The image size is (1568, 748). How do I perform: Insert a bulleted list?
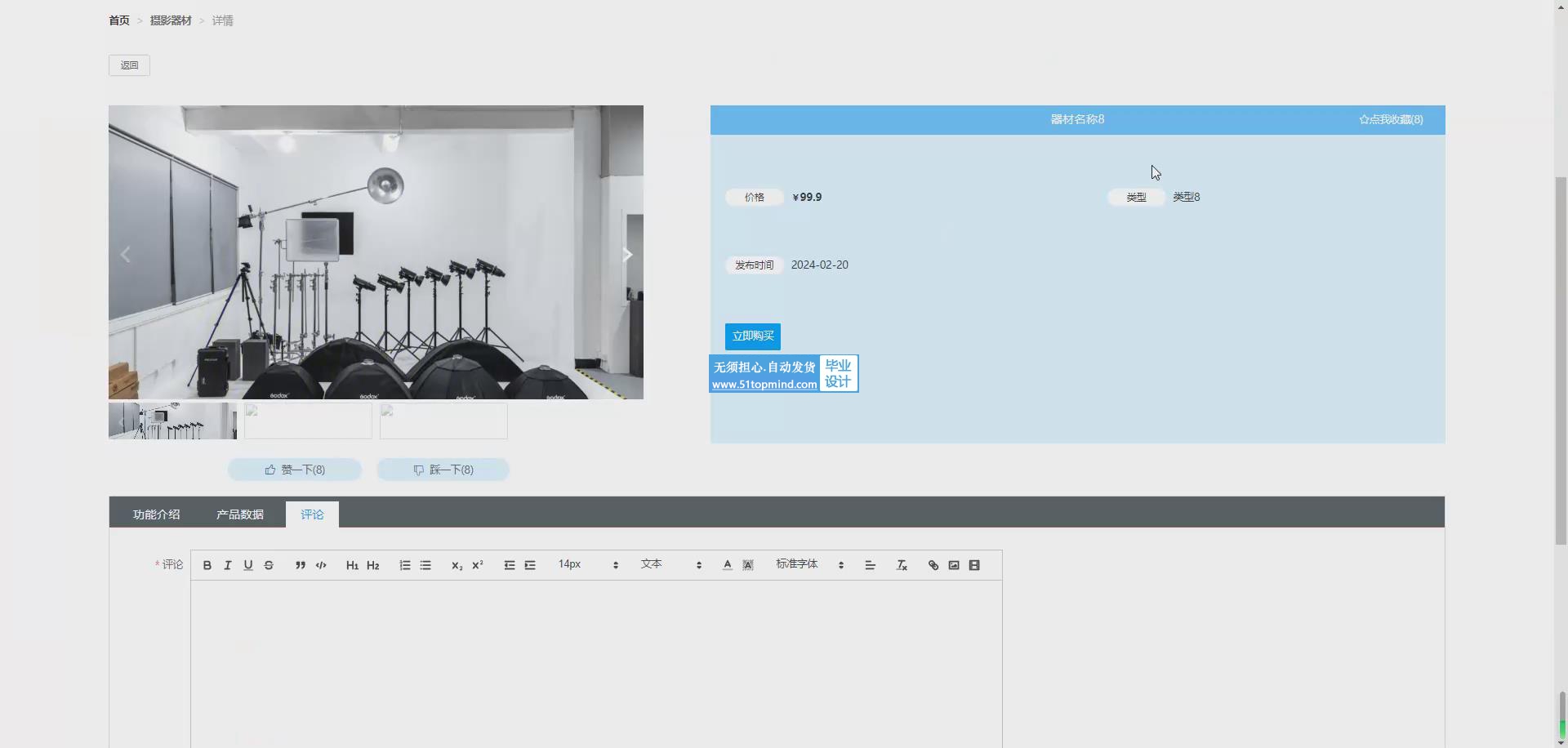pyautogui.click(x=425, y=565)
